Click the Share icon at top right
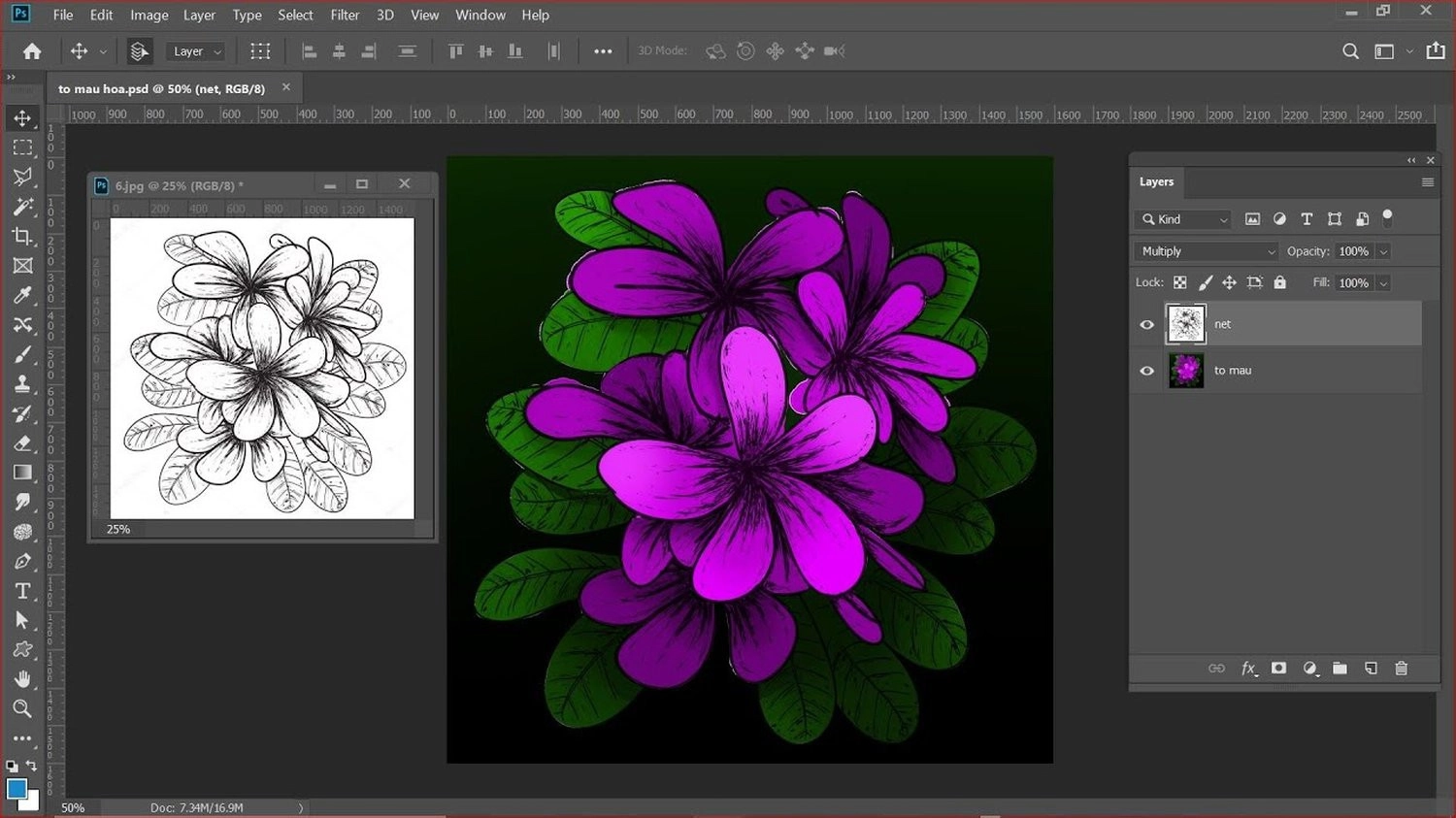This screenshot has width=1456, height=818. [1436, 50]
